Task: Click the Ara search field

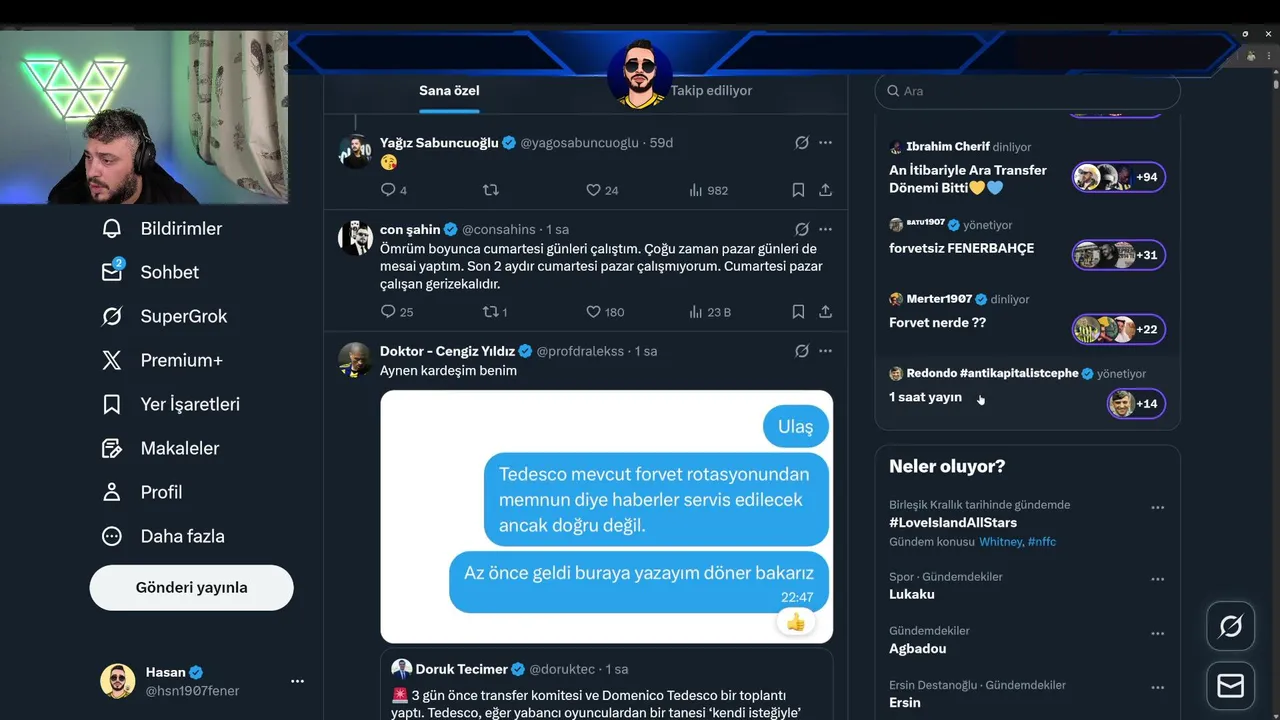Action: pos(1030,91)
